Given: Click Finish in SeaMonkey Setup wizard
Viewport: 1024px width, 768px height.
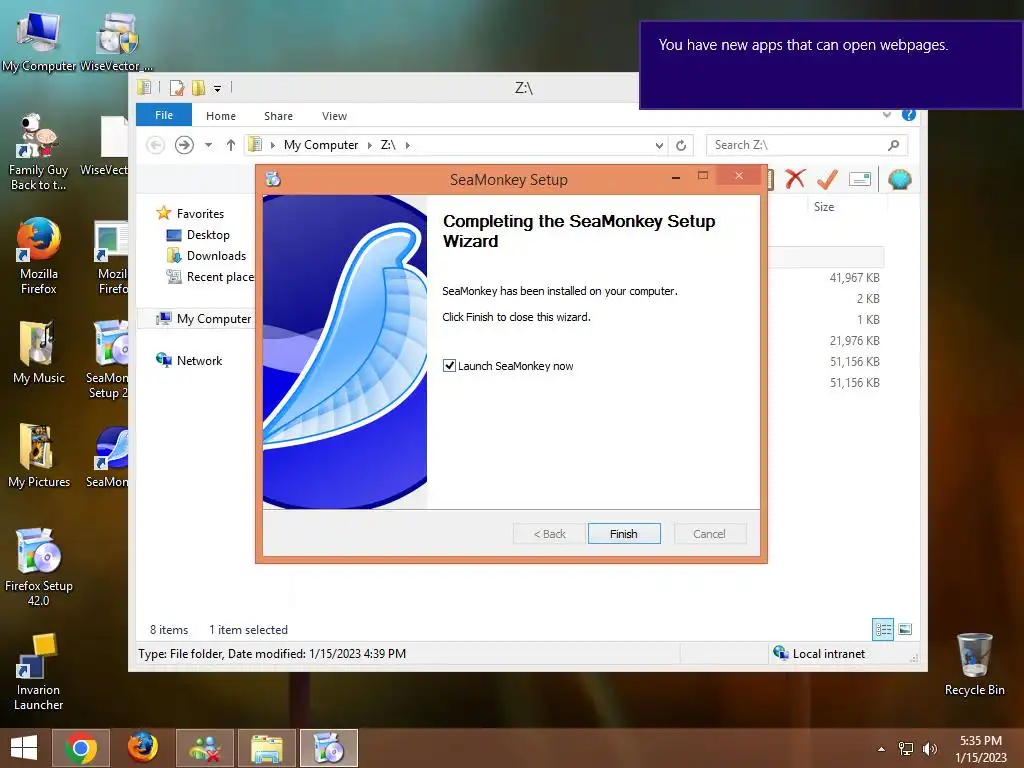Looking at the screenshot, I should [624, 534].
